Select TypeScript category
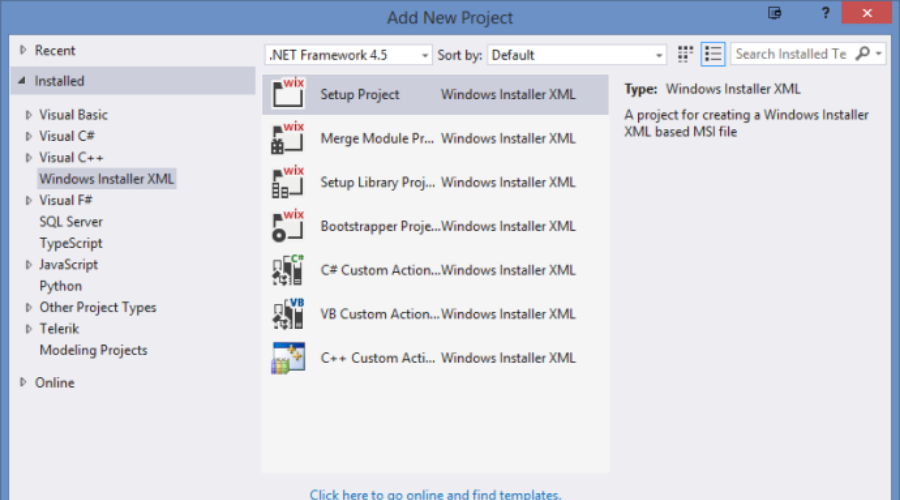 [x=71, y=243]
